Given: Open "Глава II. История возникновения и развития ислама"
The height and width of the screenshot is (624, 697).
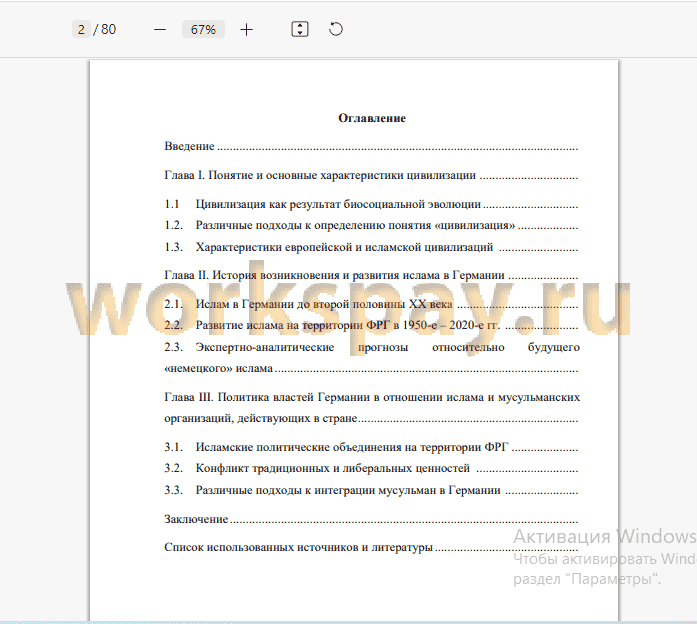Looking at the screenshot, I should click(x=371, y=275).
